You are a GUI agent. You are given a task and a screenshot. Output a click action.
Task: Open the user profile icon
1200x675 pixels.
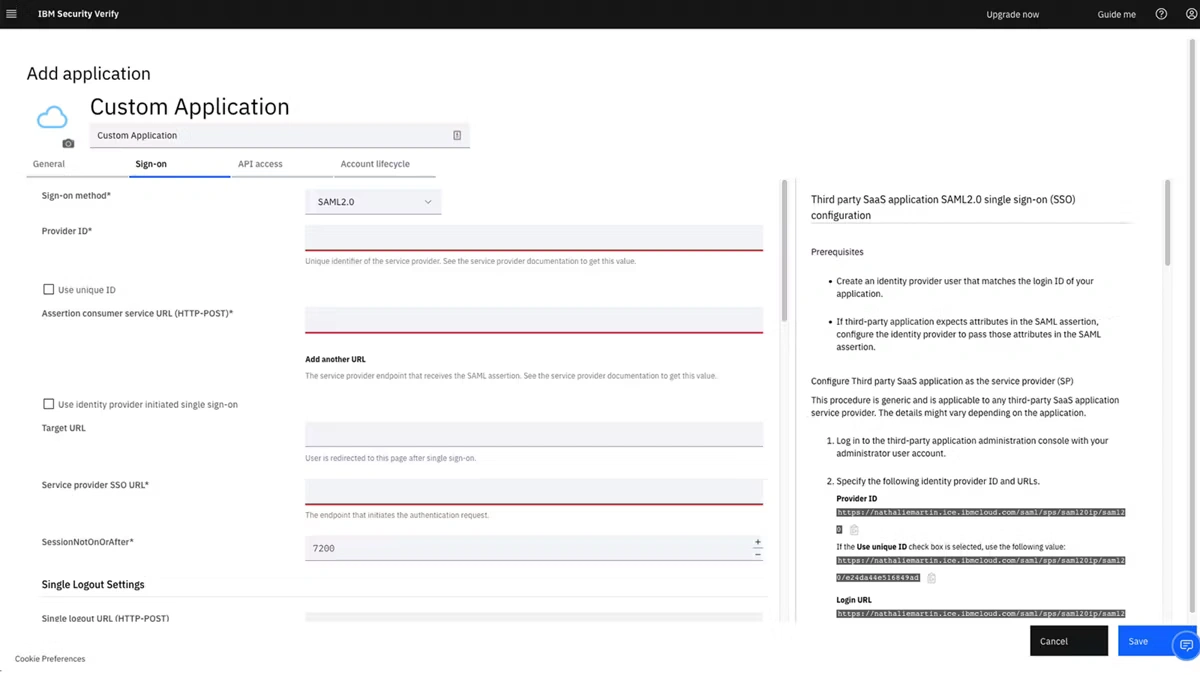pos(1190,14)
